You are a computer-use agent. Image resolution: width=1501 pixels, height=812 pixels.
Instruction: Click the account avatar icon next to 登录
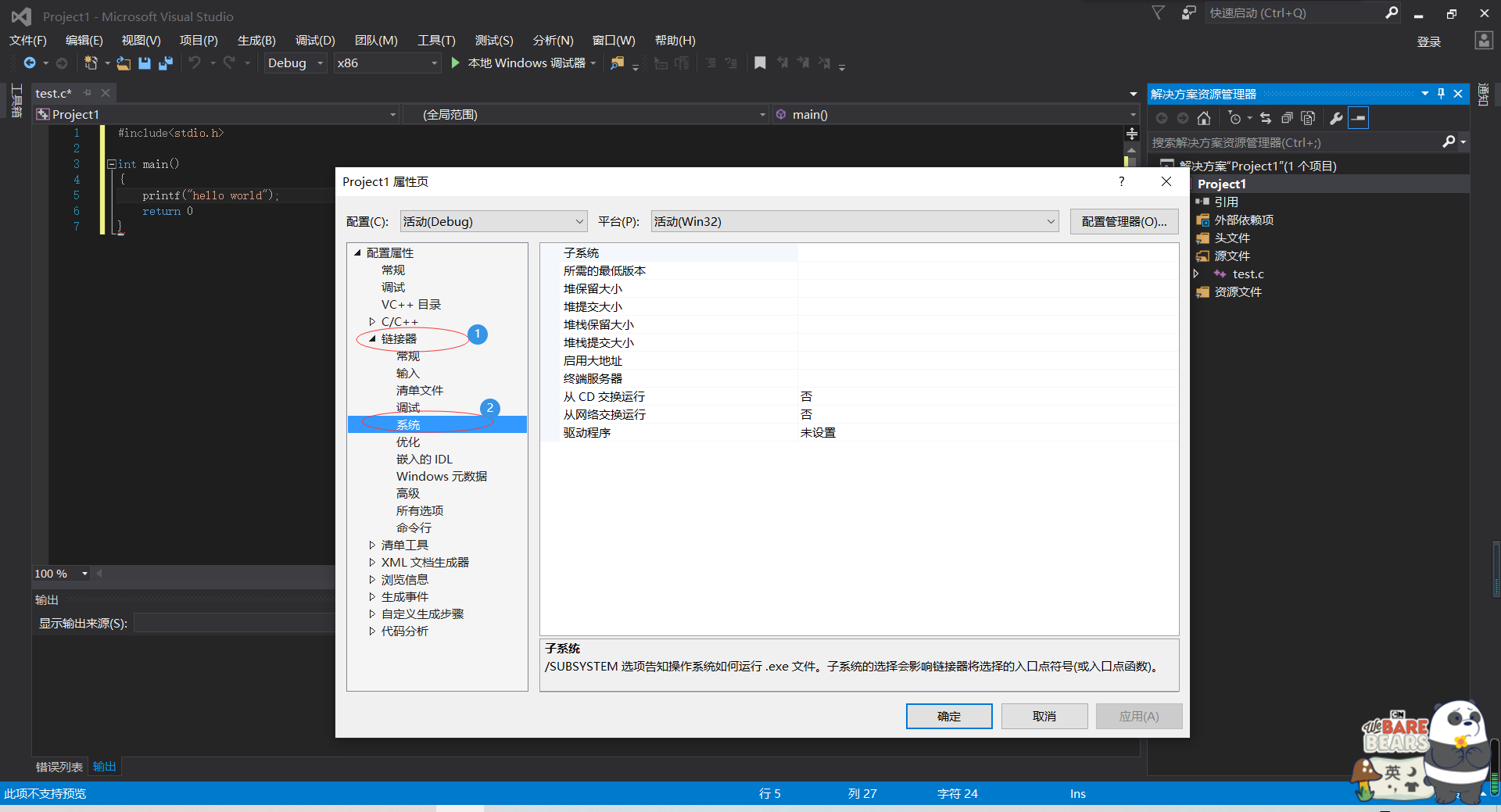pyautogui.click(x=1484, y=41)
